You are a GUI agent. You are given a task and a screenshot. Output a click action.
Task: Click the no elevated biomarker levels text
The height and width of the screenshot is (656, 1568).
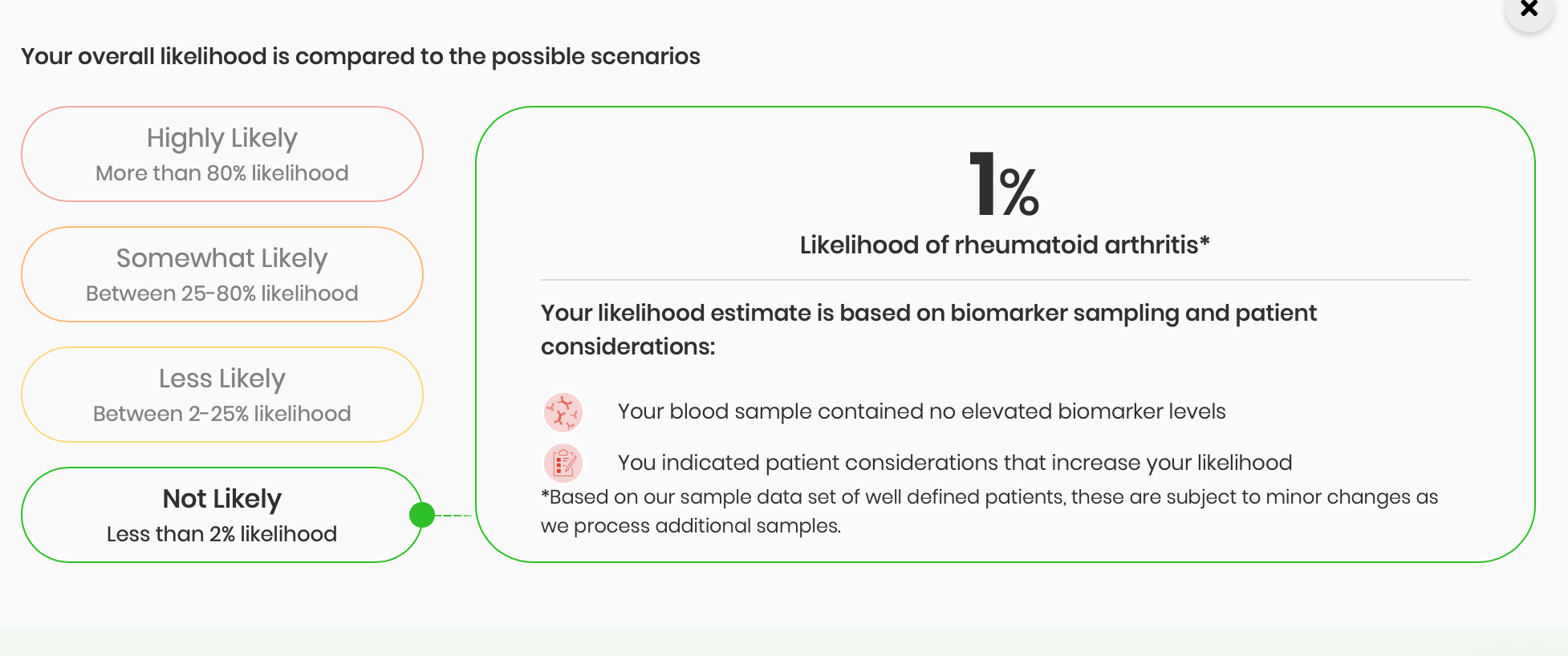tap(922, 411)
